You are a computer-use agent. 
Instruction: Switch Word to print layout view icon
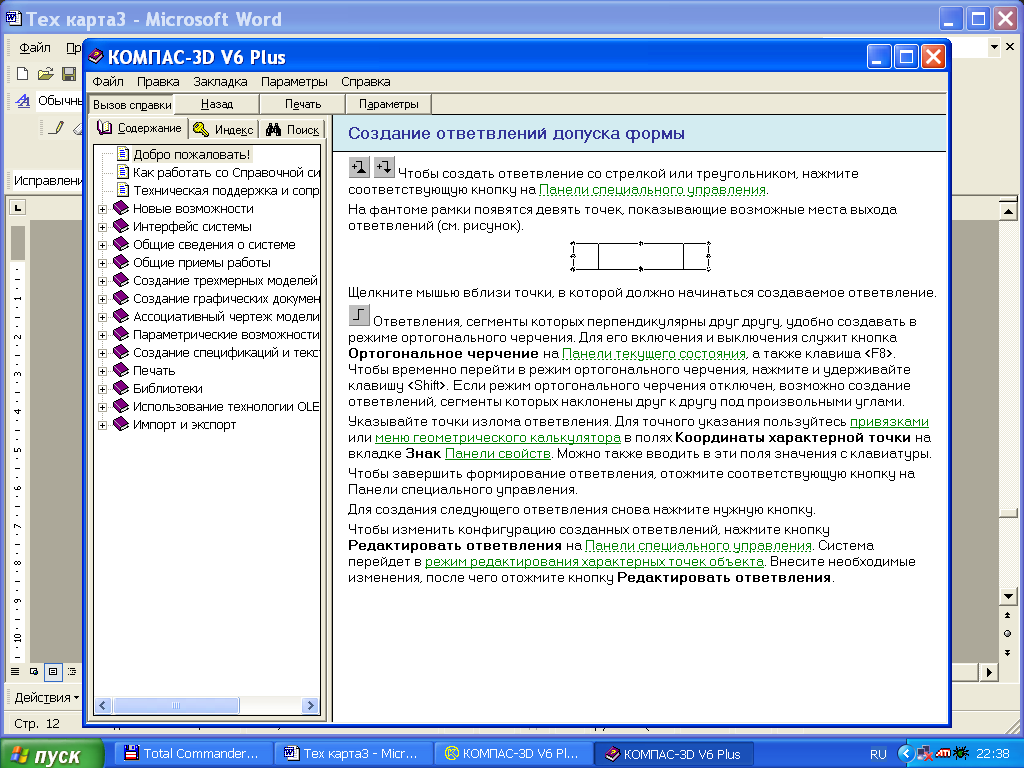tap(53, 671)
